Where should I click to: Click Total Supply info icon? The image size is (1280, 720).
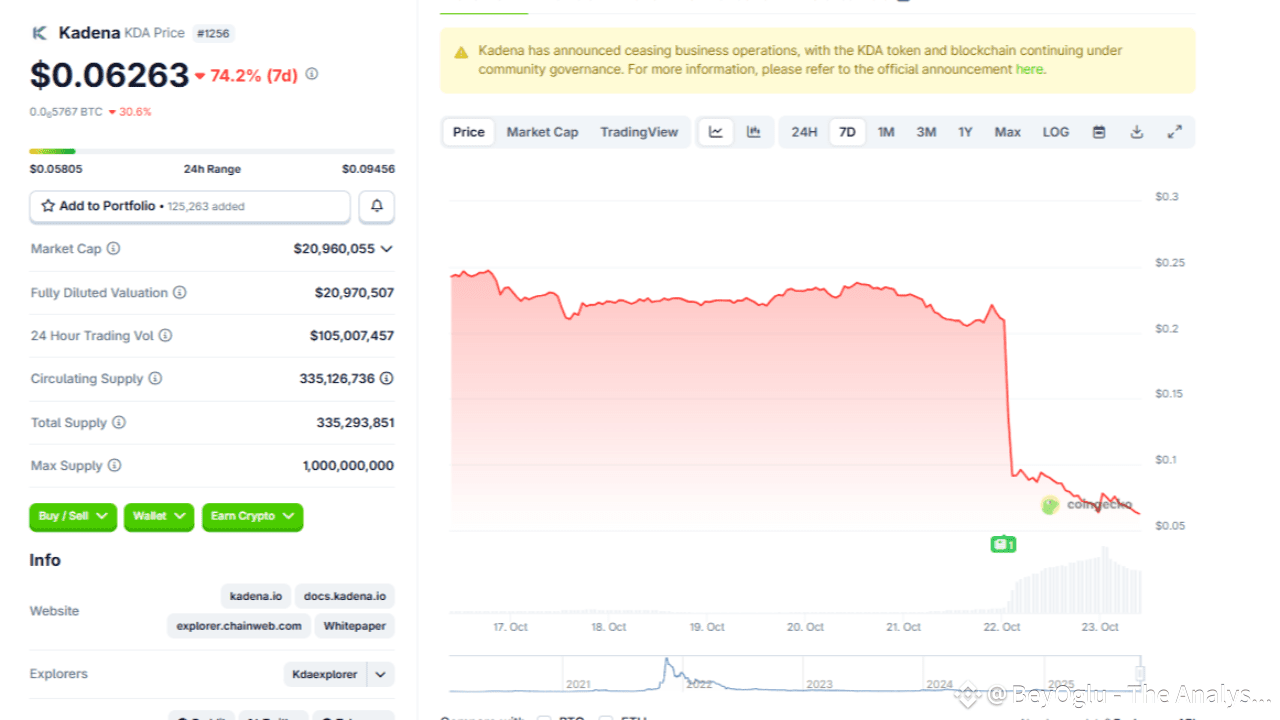click(x=119, y=423)
